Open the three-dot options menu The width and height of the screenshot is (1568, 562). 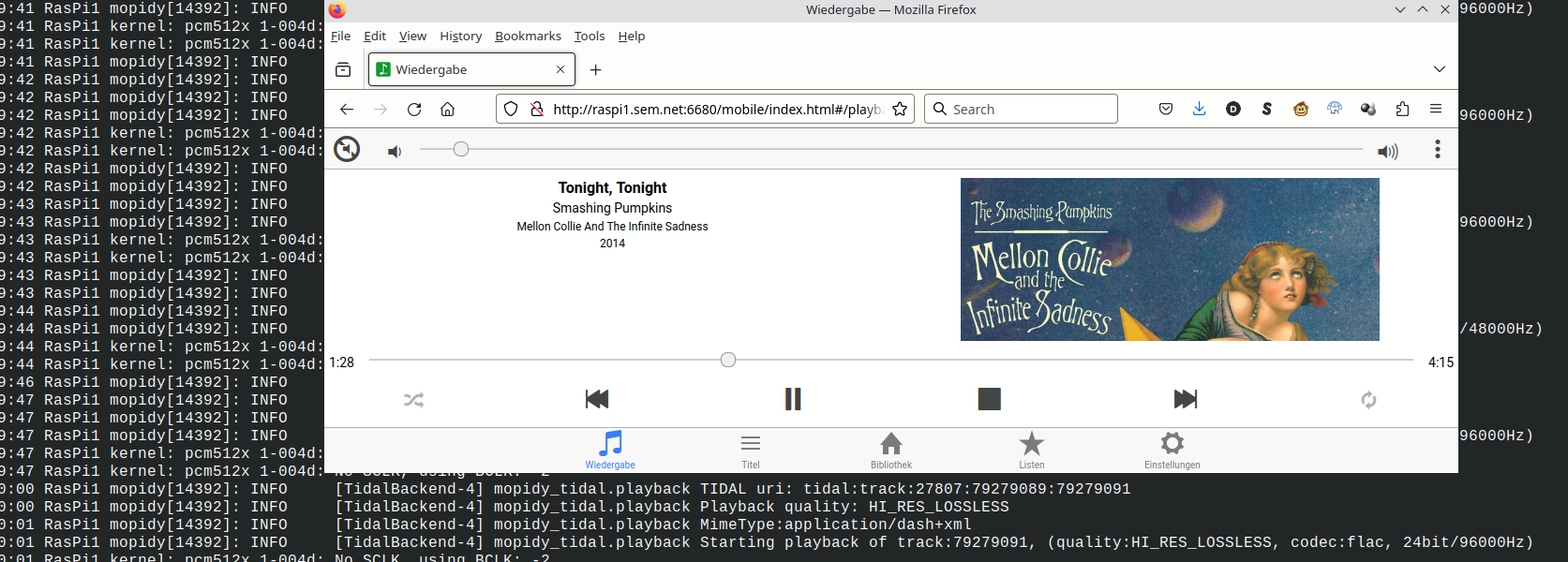(x=1437, y=150)
